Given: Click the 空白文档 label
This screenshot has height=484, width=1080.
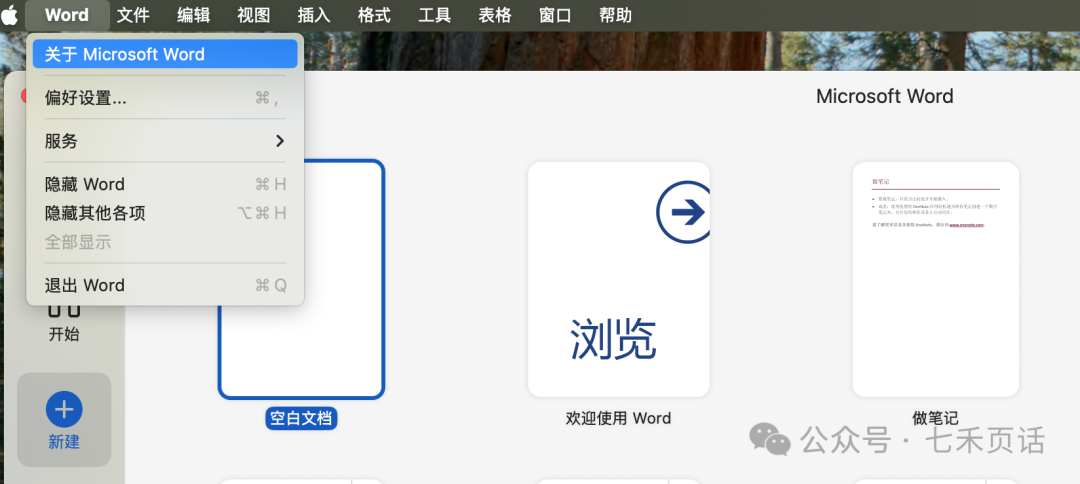Looking at the screenshot, I should click(301, 418).
